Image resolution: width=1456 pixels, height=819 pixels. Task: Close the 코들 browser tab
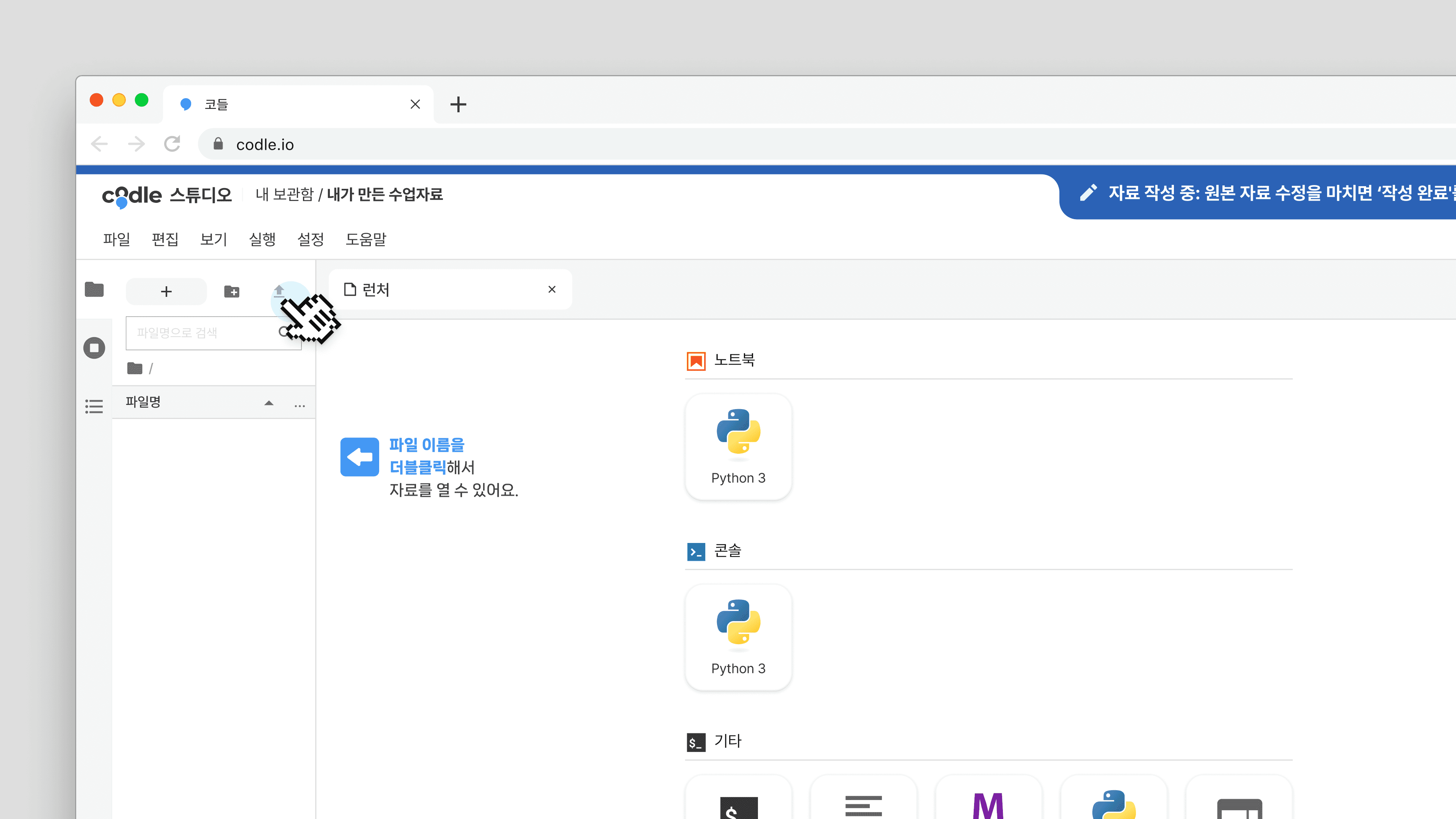416,104
